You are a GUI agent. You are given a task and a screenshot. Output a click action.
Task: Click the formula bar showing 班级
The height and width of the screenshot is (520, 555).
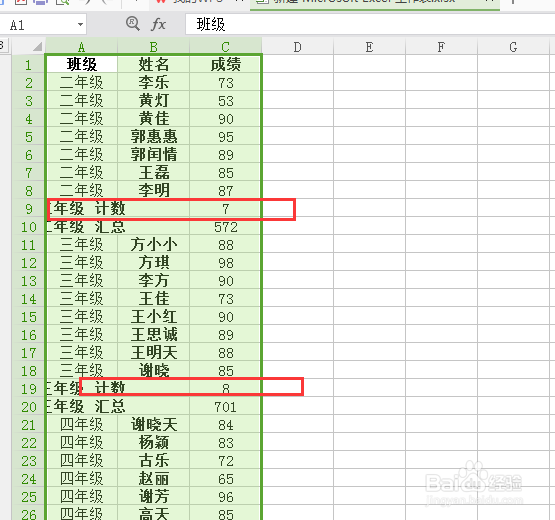click(370, 24)
